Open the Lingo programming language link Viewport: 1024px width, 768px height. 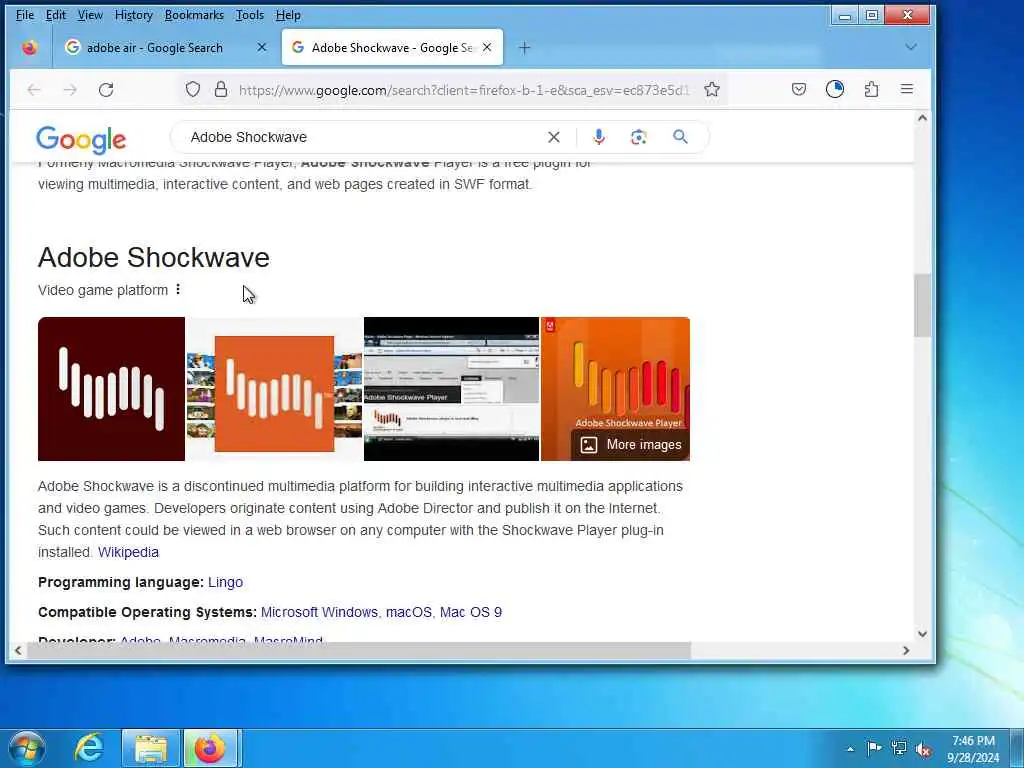[x=225, y=582]
